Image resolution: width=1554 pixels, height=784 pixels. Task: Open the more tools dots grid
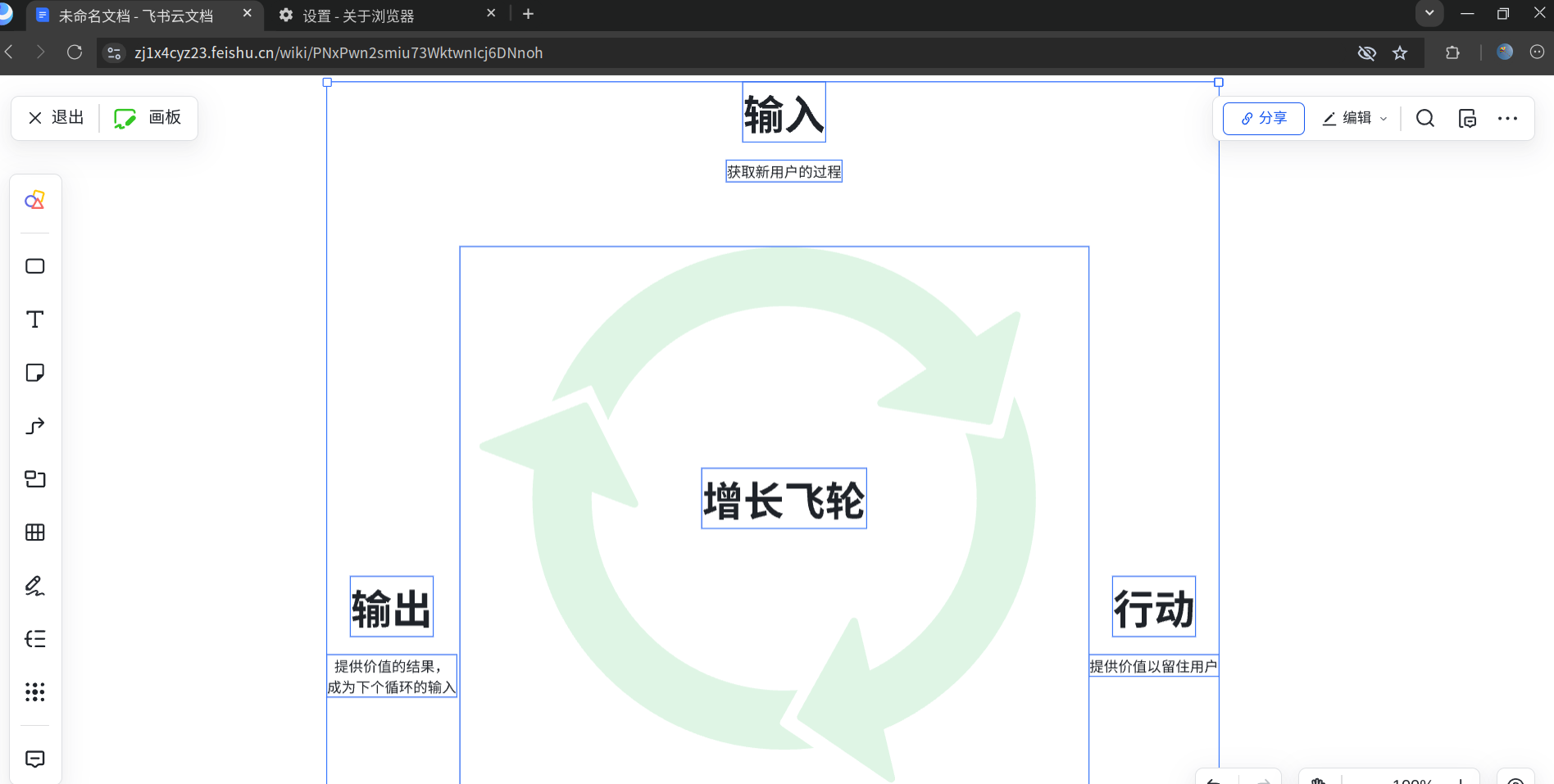[34, 692]
